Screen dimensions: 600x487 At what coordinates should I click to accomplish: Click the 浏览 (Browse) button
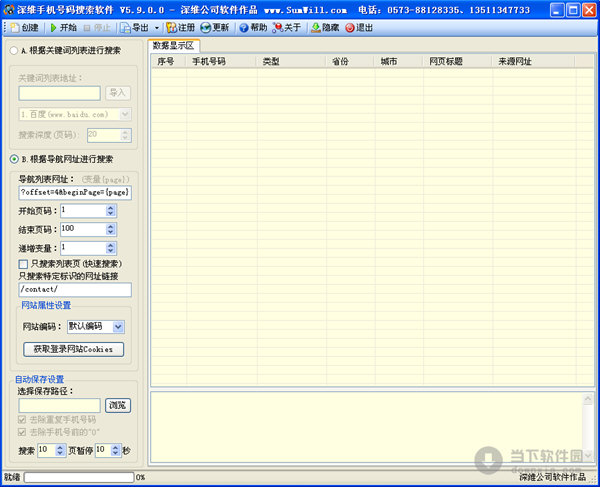(118, 406)
